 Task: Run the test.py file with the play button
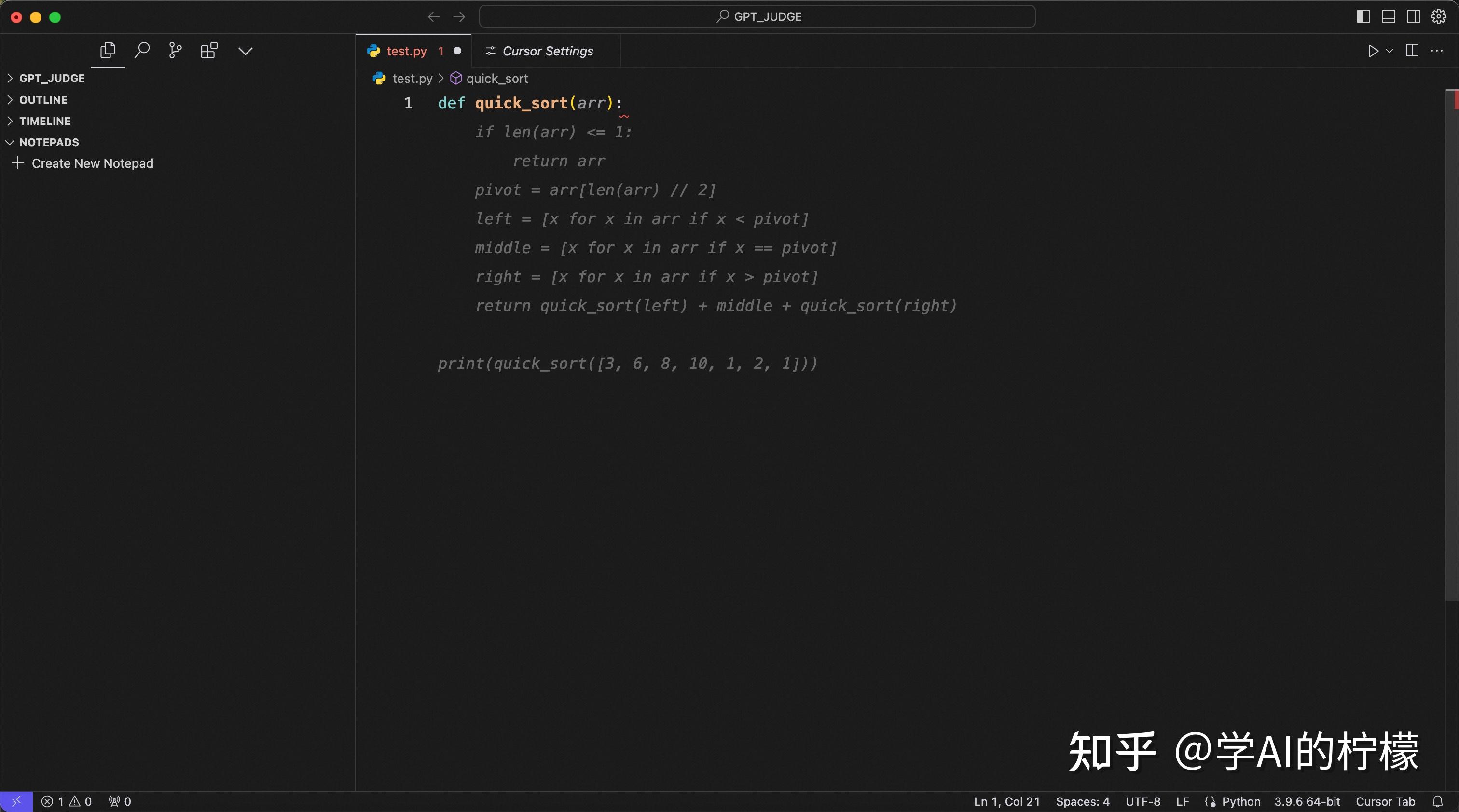click(1373, 51)
